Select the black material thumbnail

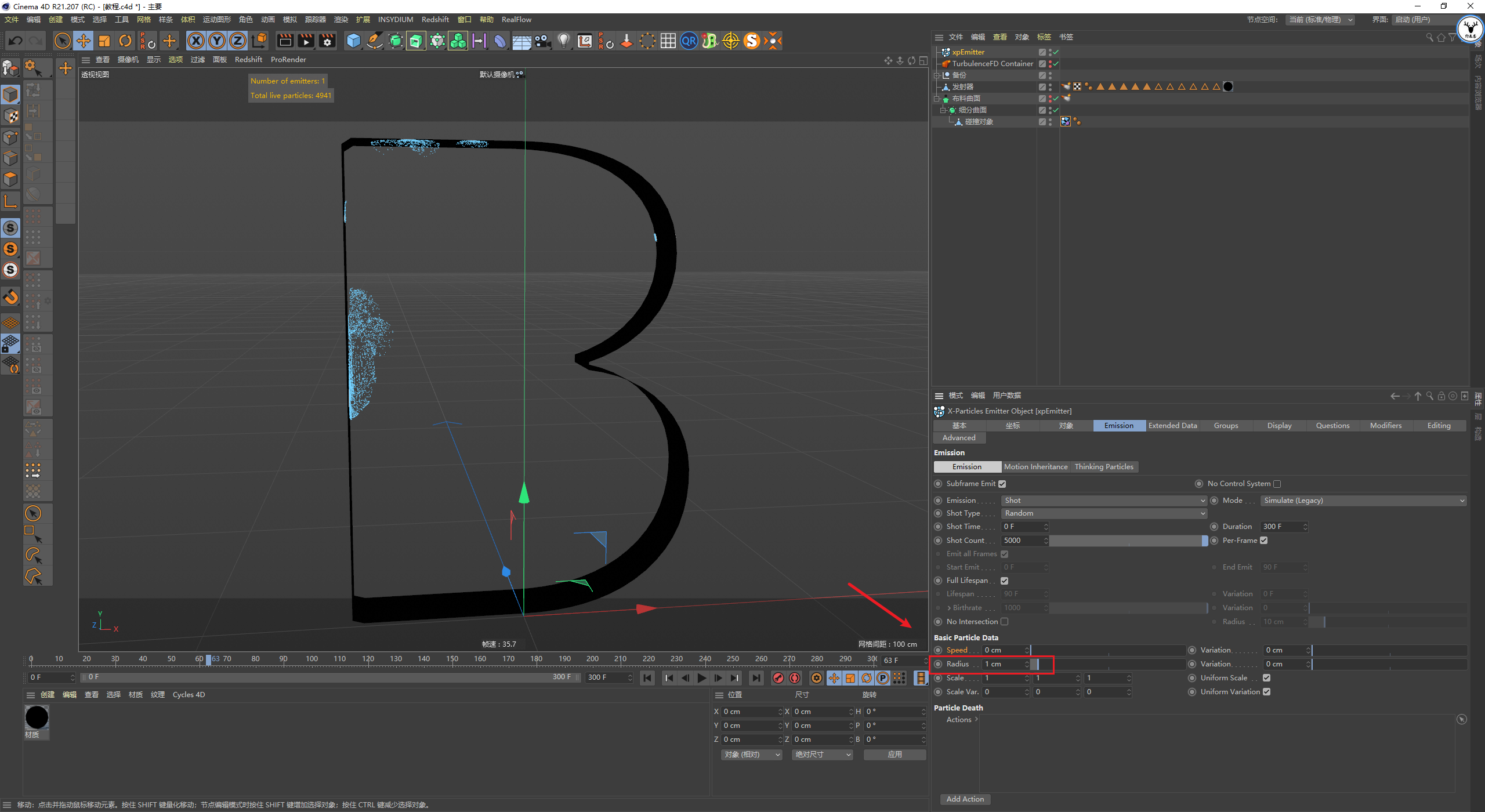click(37, 717)
